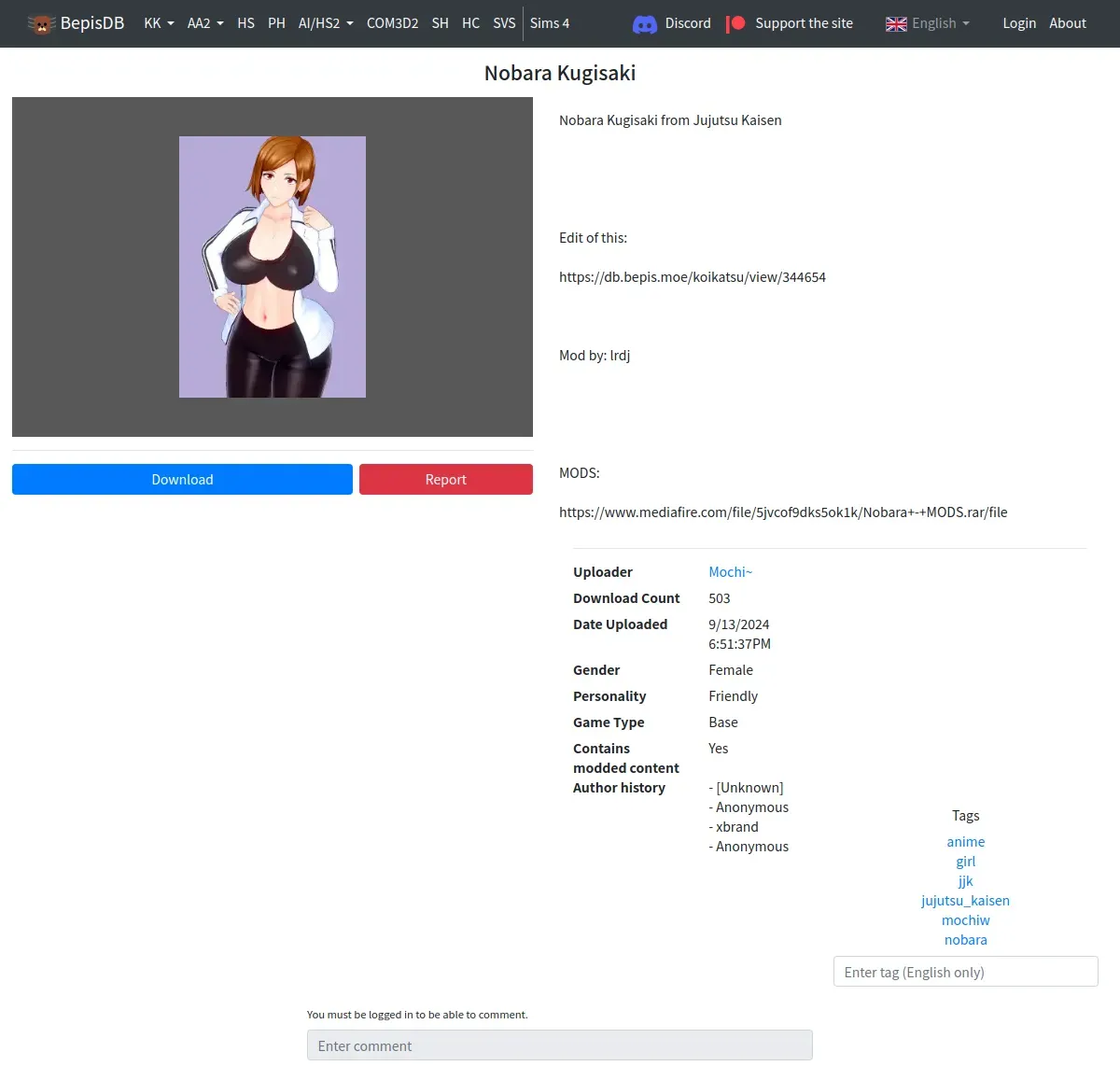Image resolution: width=1120 pixels, height=1080 pixels.
Task: Select the anime tag
Action: [966, 842]
